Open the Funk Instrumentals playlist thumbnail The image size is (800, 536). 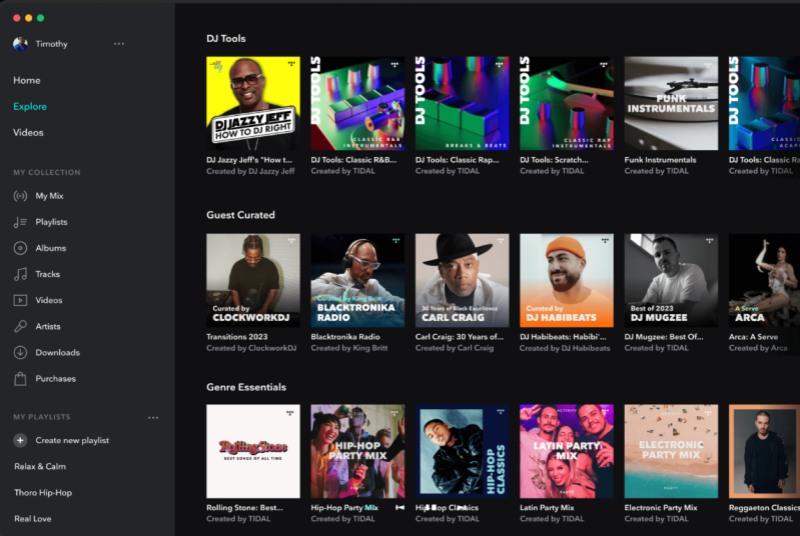(x=671, y=103)
